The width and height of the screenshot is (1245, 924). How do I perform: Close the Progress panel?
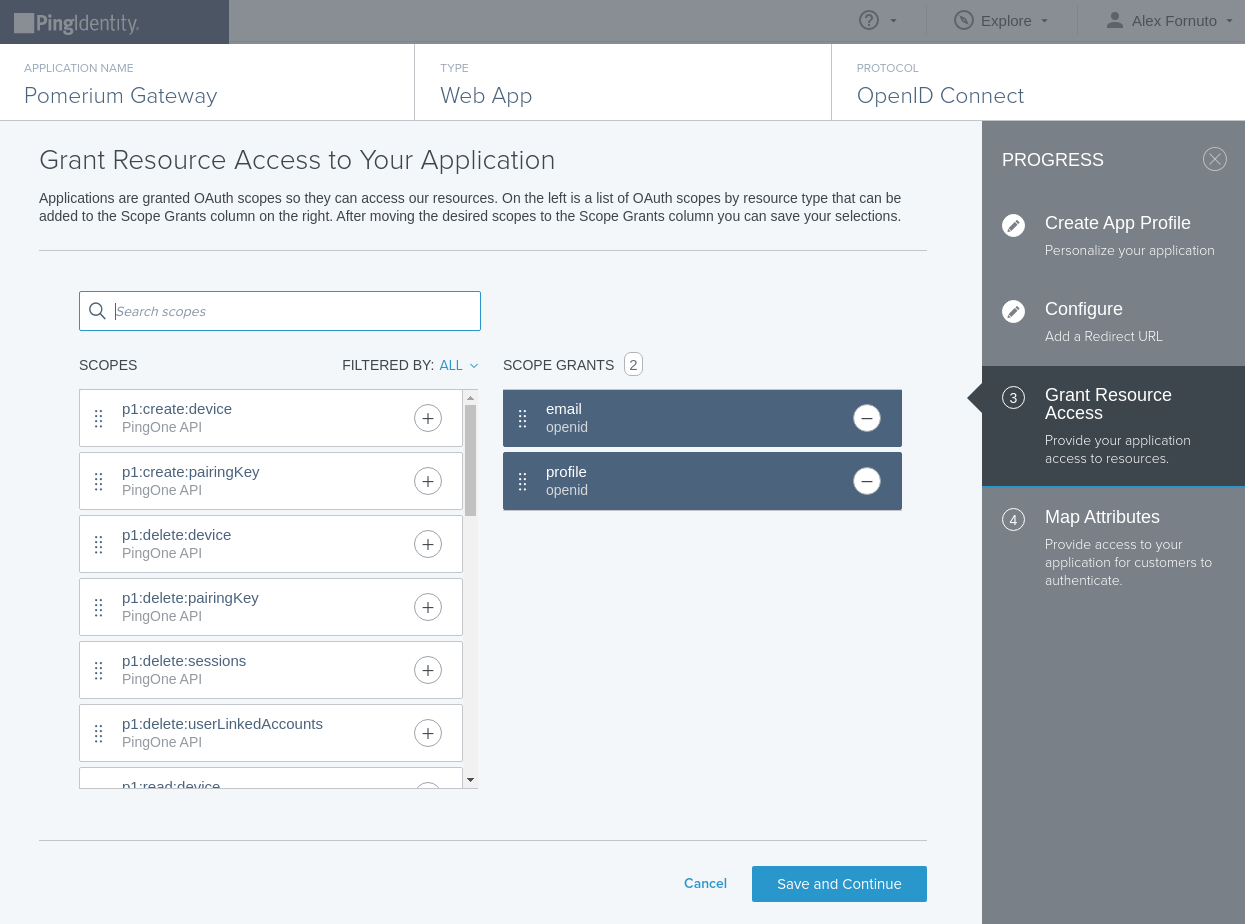[x=1215, y=159]
